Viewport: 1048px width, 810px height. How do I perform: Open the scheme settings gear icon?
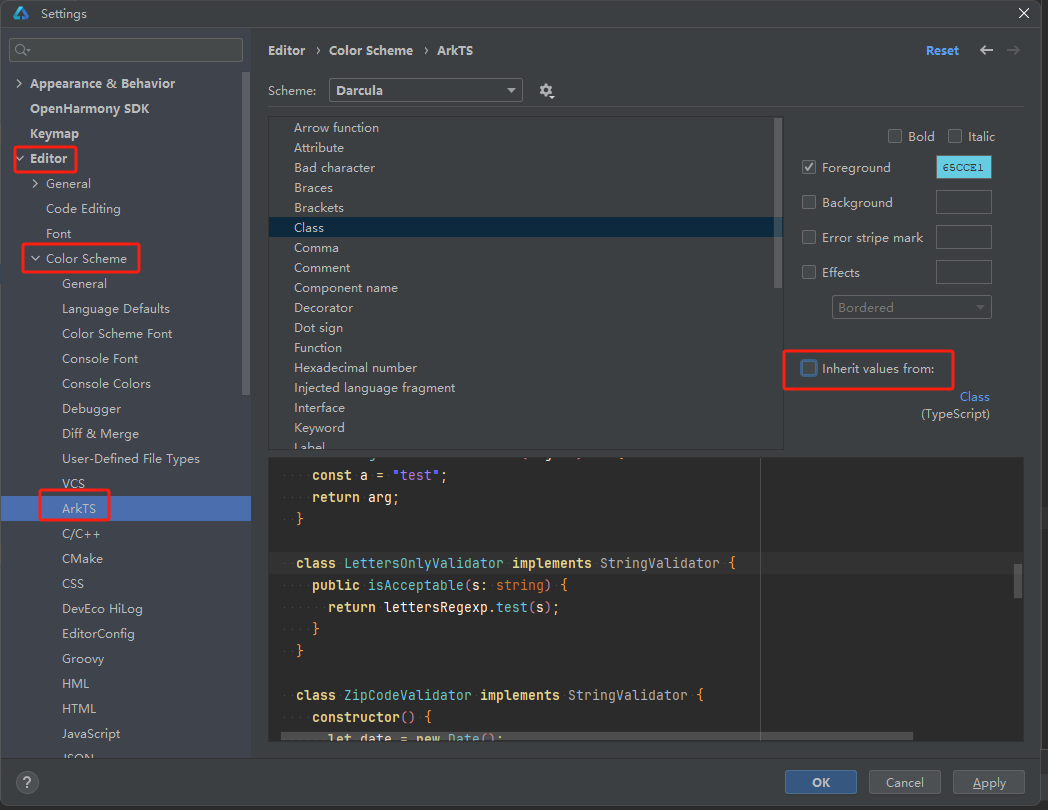[x=546, y=90]
